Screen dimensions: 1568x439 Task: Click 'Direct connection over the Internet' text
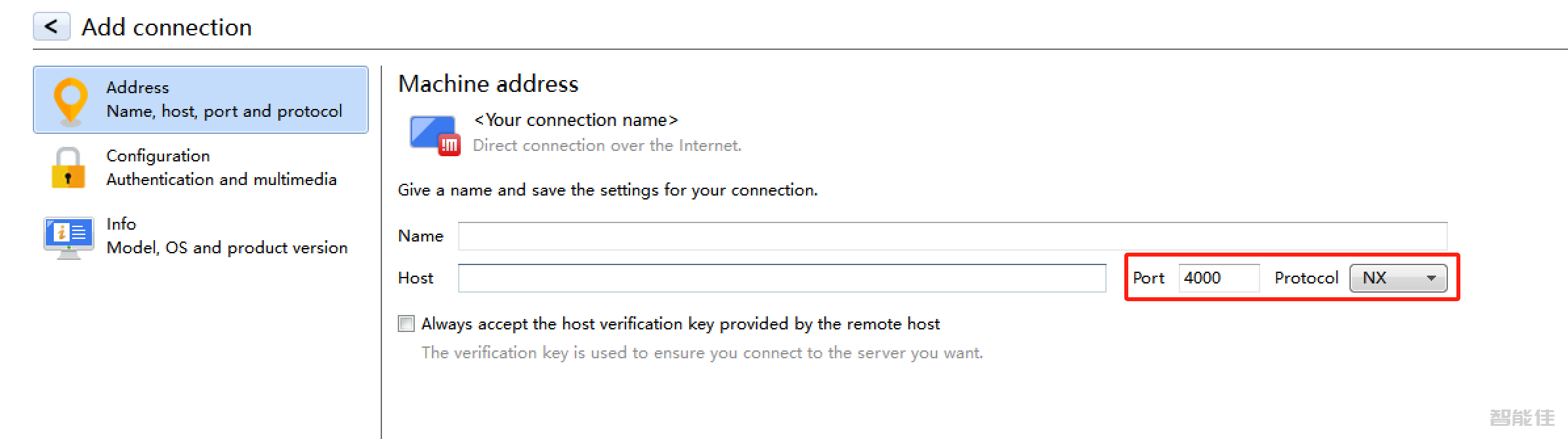[x=607, y=145]
